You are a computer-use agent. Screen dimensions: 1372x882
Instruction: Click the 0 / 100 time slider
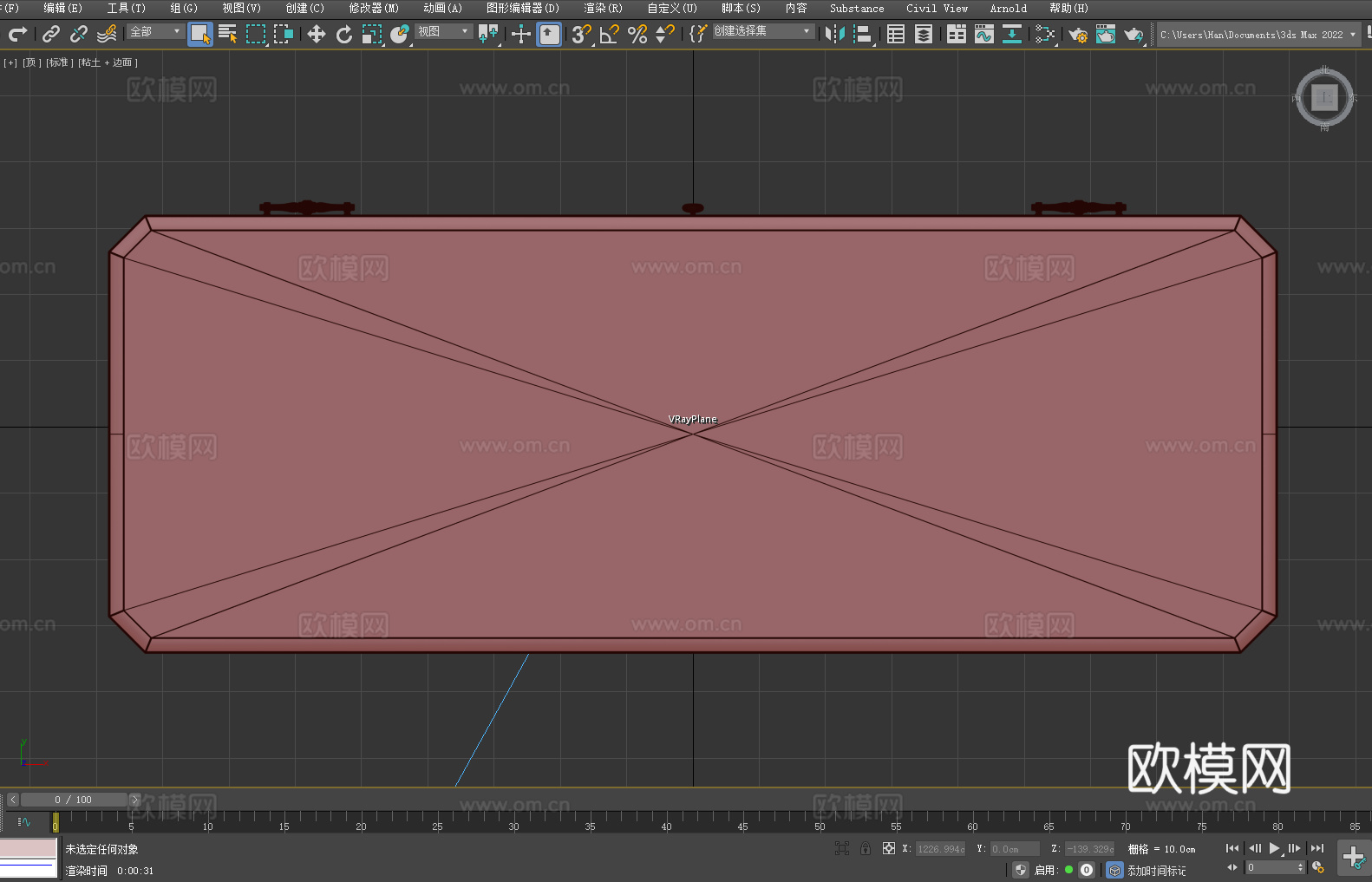pos(74,800)
